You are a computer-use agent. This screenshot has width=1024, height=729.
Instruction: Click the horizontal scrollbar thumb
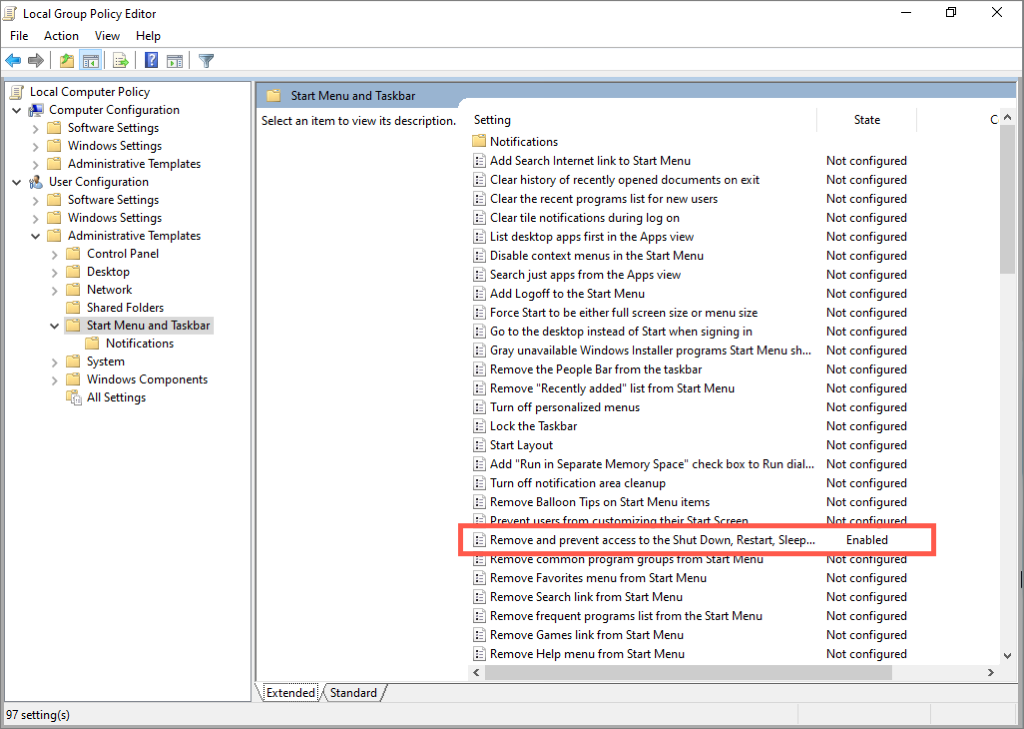pyautogui.click(x=688, y=672)
